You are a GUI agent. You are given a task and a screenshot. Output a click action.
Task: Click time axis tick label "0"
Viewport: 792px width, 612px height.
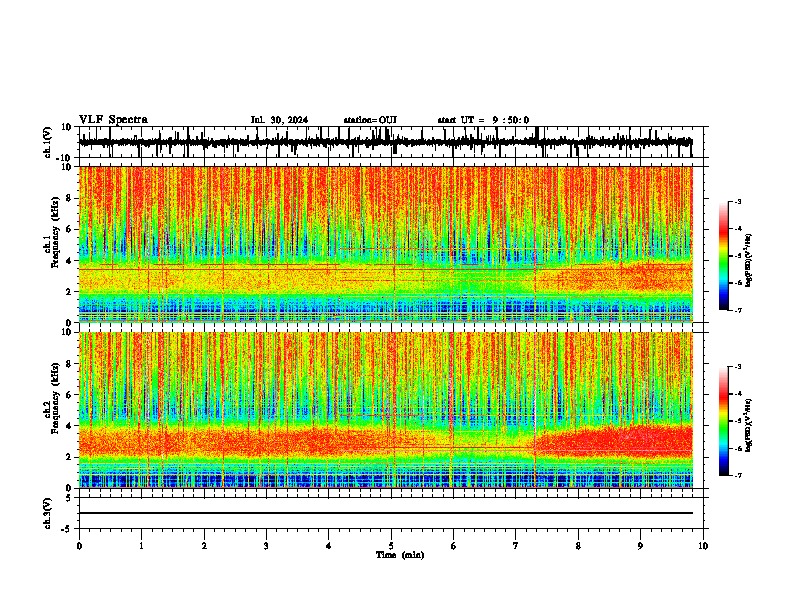(79, 546)
